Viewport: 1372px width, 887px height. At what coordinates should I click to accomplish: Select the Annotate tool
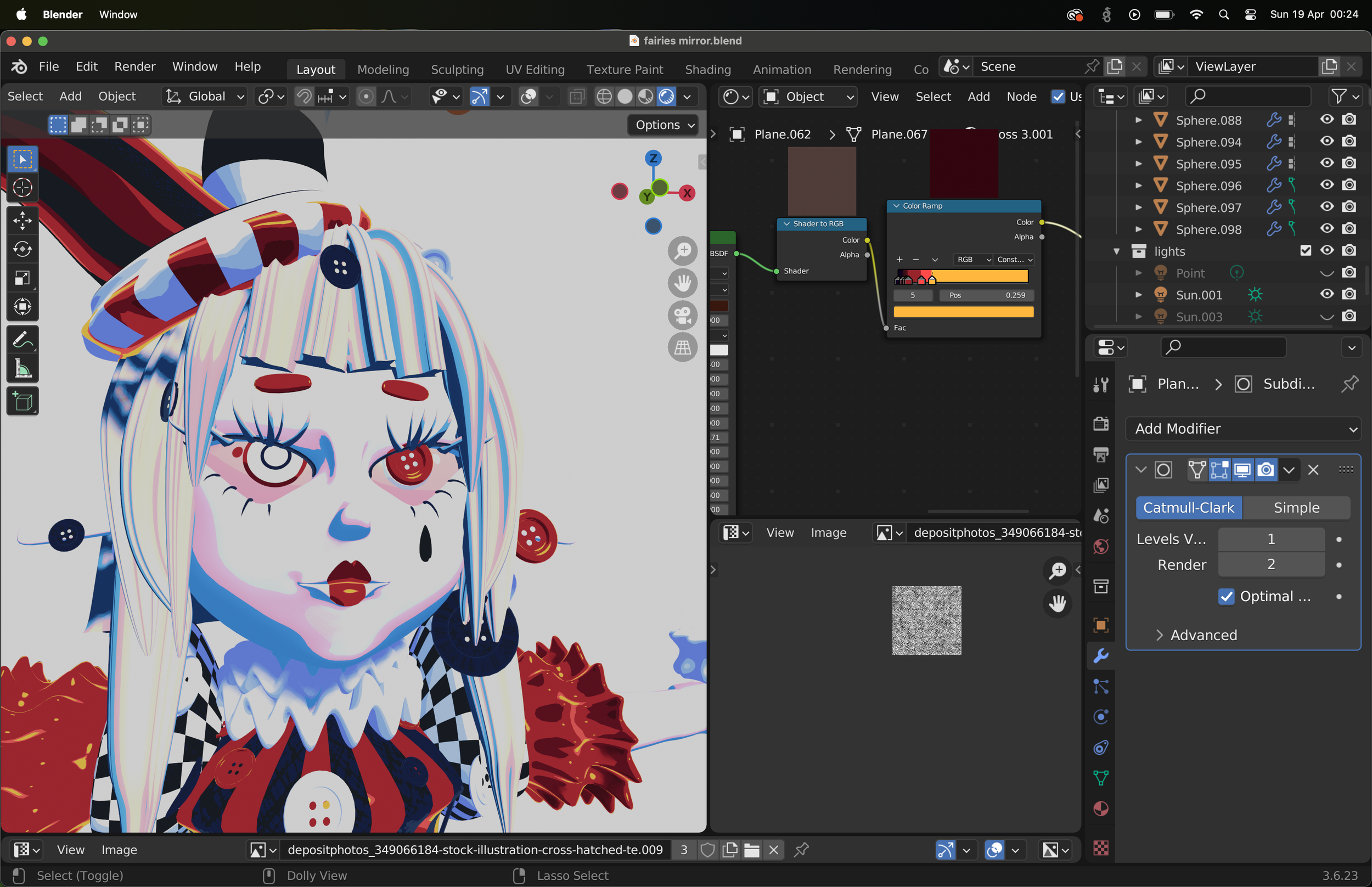pyautogui.click(x=23, y=340)
